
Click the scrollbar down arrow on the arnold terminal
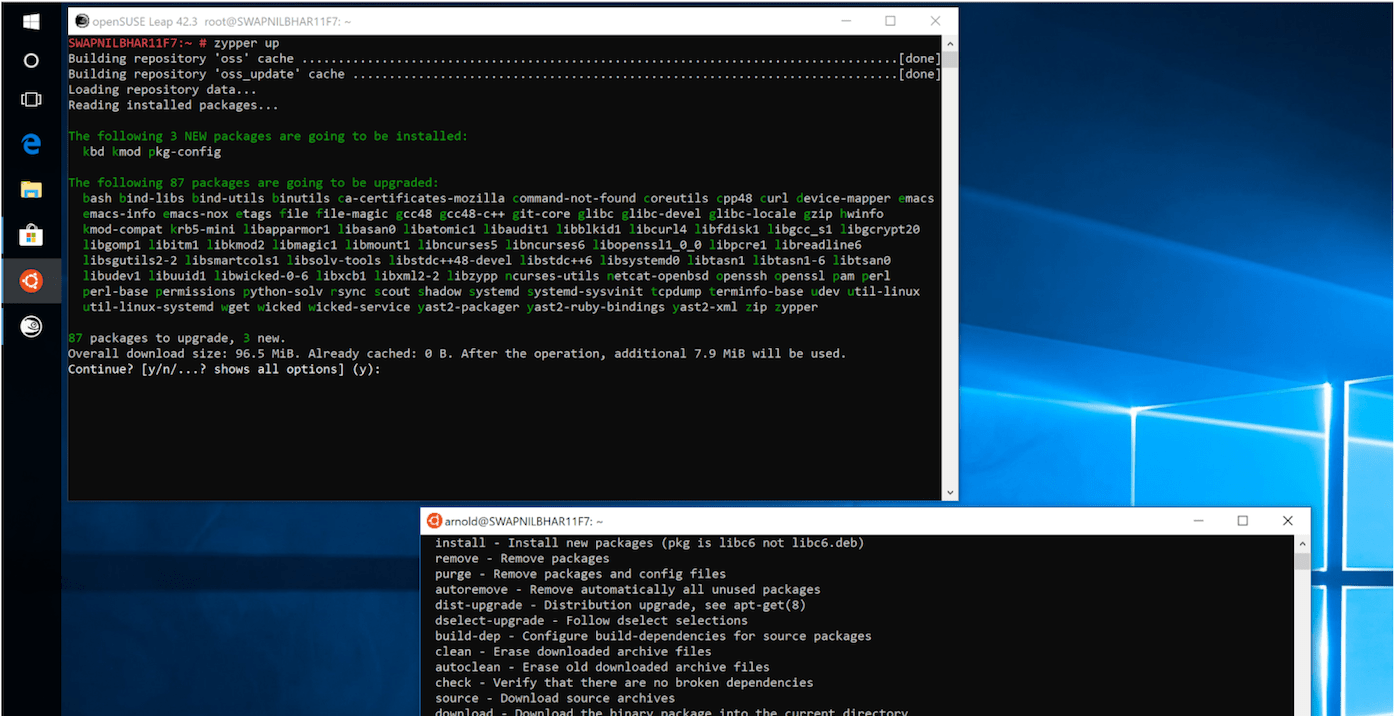(1300, 710)
